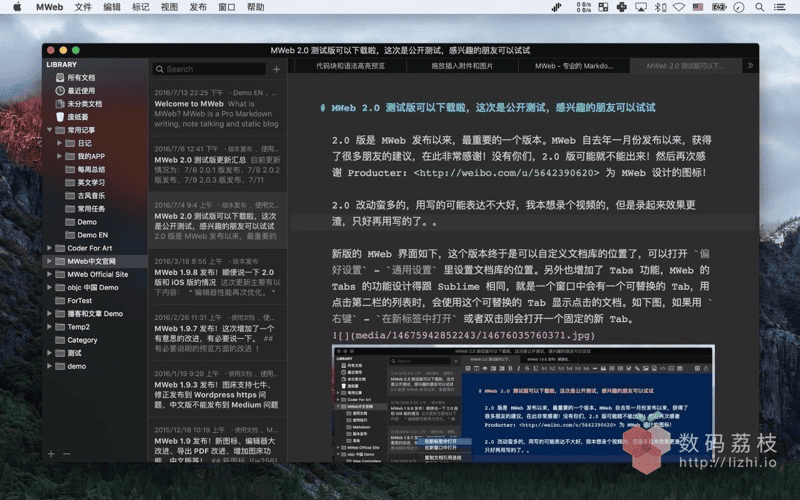Expand the demo folder at the bottom
Viewport: 800px width, 500px height.
click(x=49, y=366)
